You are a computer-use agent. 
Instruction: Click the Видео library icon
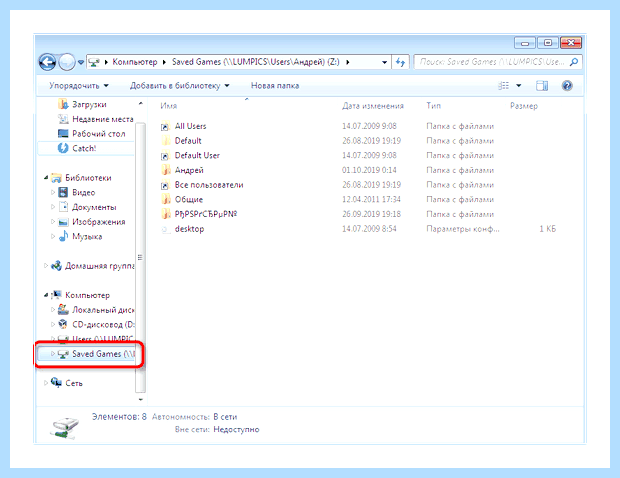[x=63, y=192]
